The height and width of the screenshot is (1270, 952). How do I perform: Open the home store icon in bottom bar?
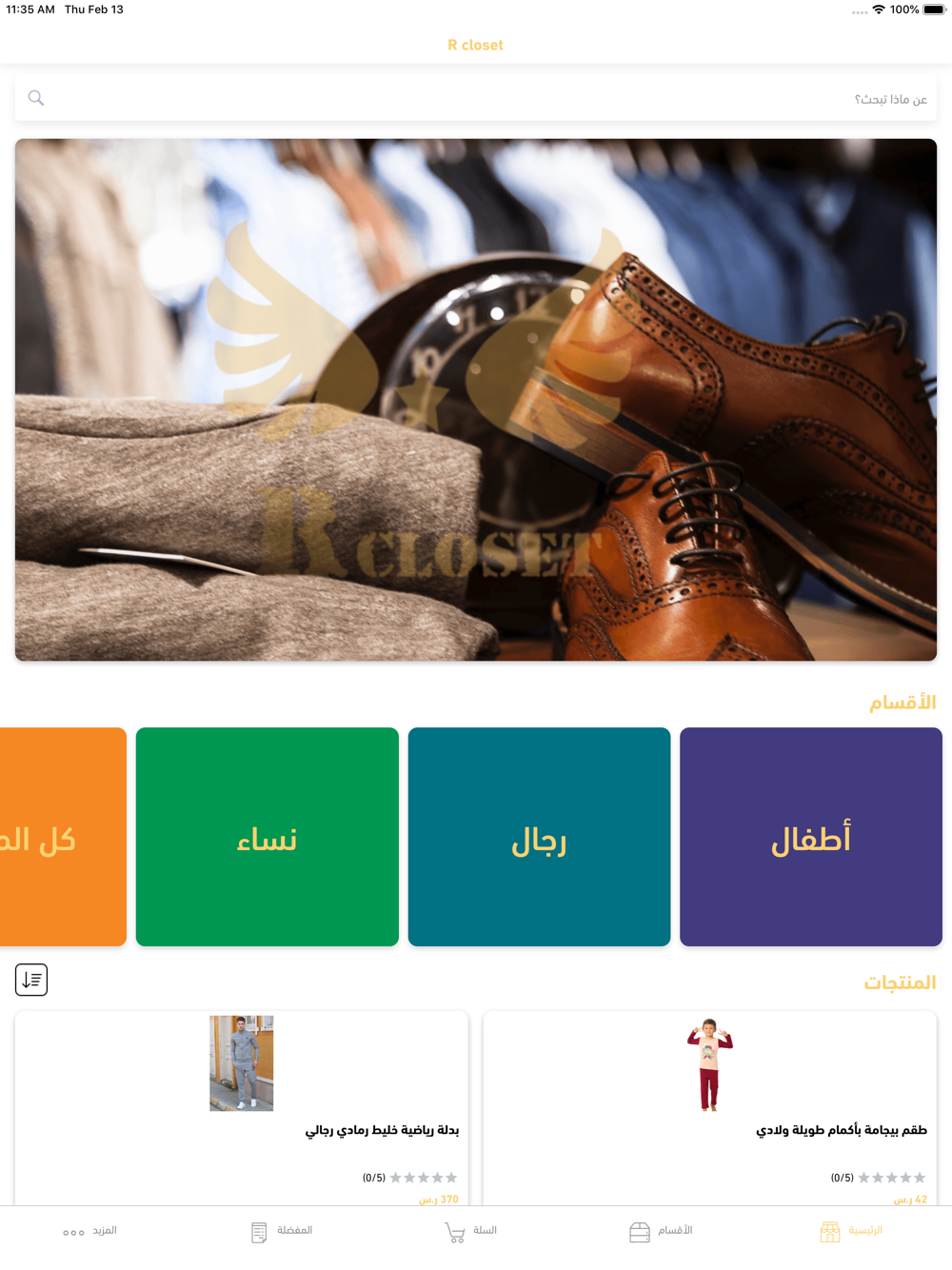(830, 1232)
